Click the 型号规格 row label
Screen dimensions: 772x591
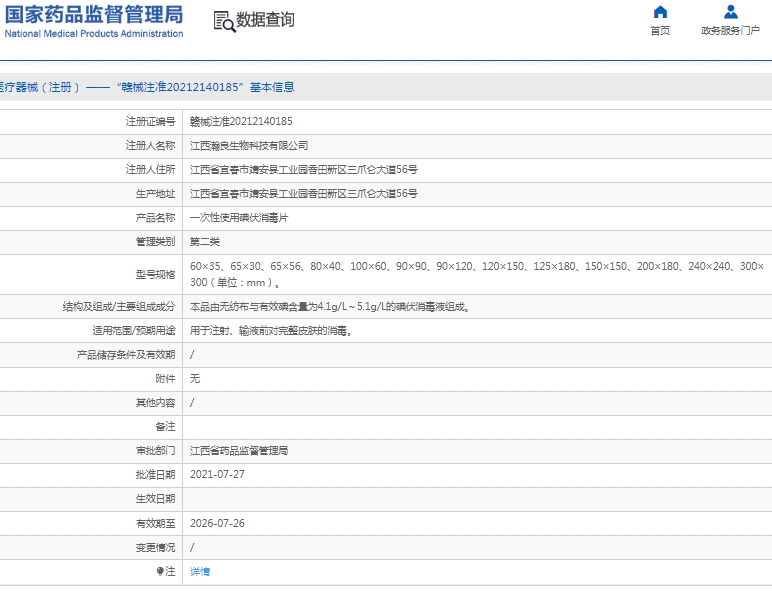click(x=156, y=274)
